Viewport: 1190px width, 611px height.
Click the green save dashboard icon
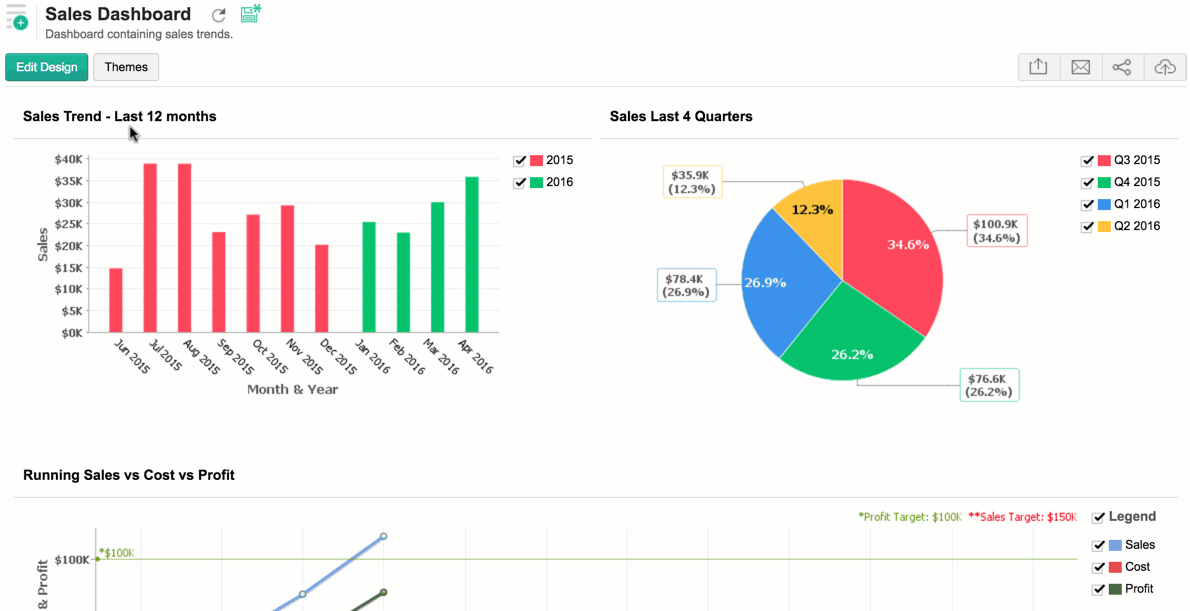[250, 14]
